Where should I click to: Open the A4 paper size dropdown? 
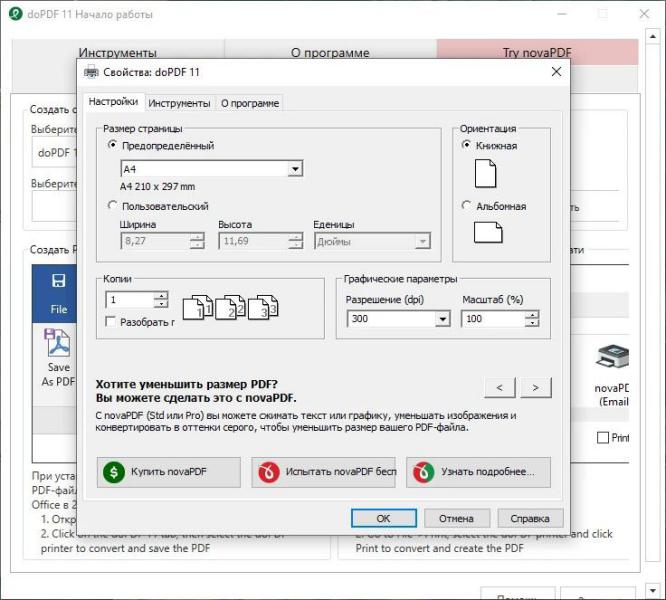tap(295, 169)
